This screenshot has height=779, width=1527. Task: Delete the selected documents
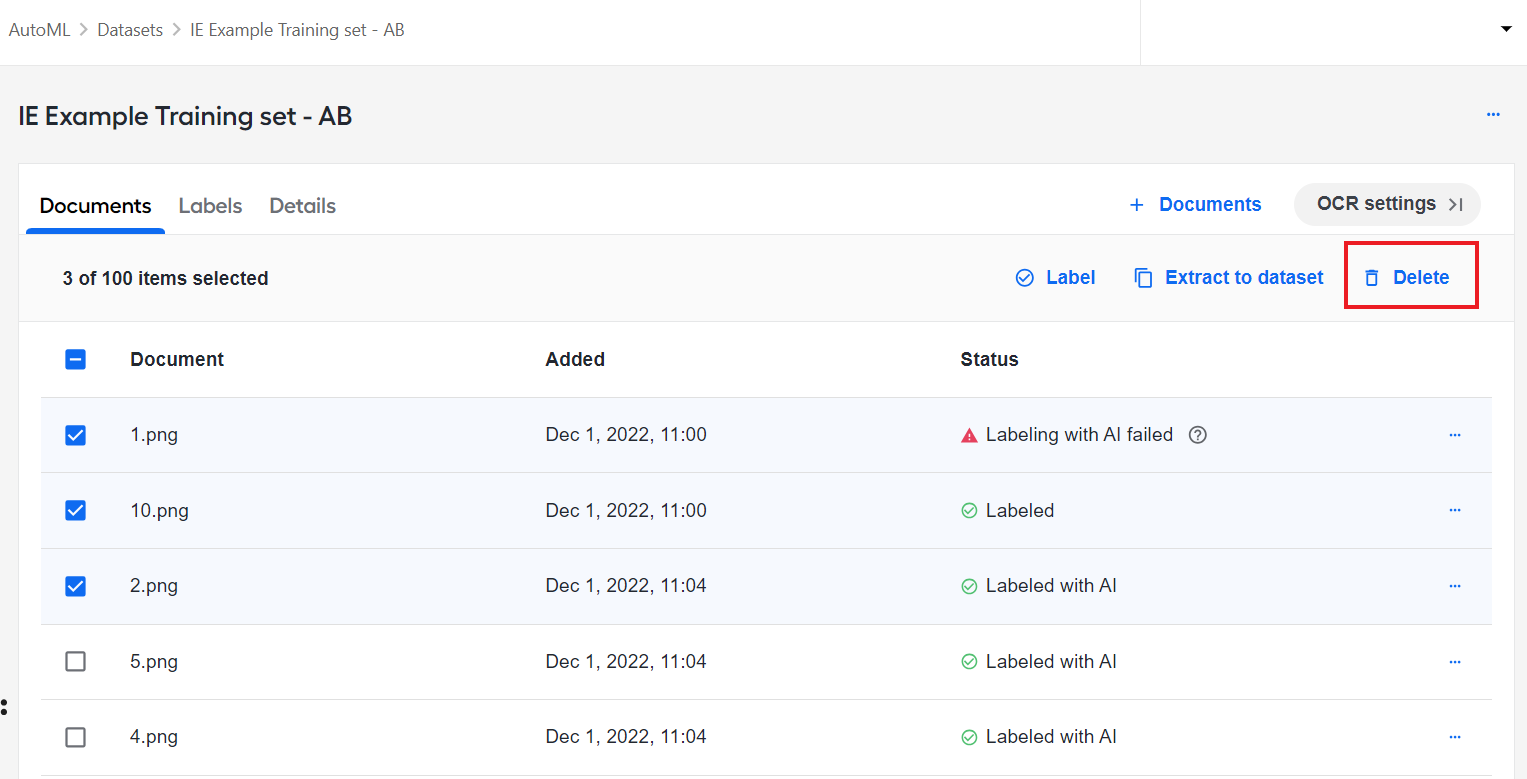pos(1407,278)
